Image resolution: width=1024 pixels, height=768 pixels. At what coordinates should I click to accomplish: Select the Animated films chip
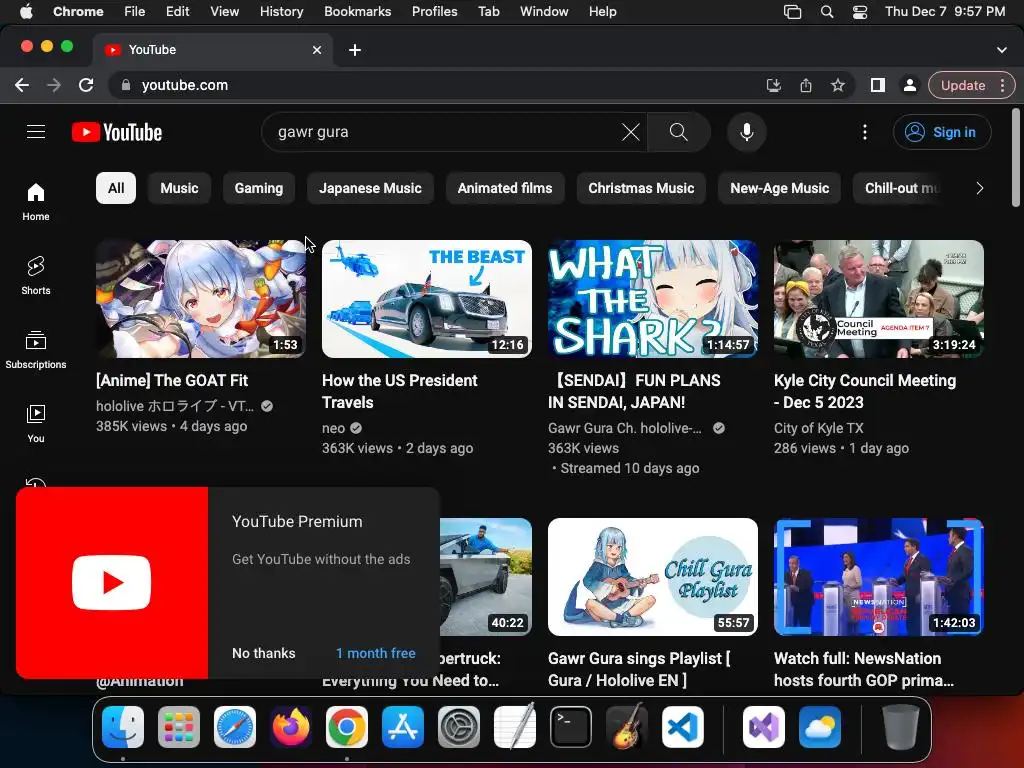(x=505, y=188)
